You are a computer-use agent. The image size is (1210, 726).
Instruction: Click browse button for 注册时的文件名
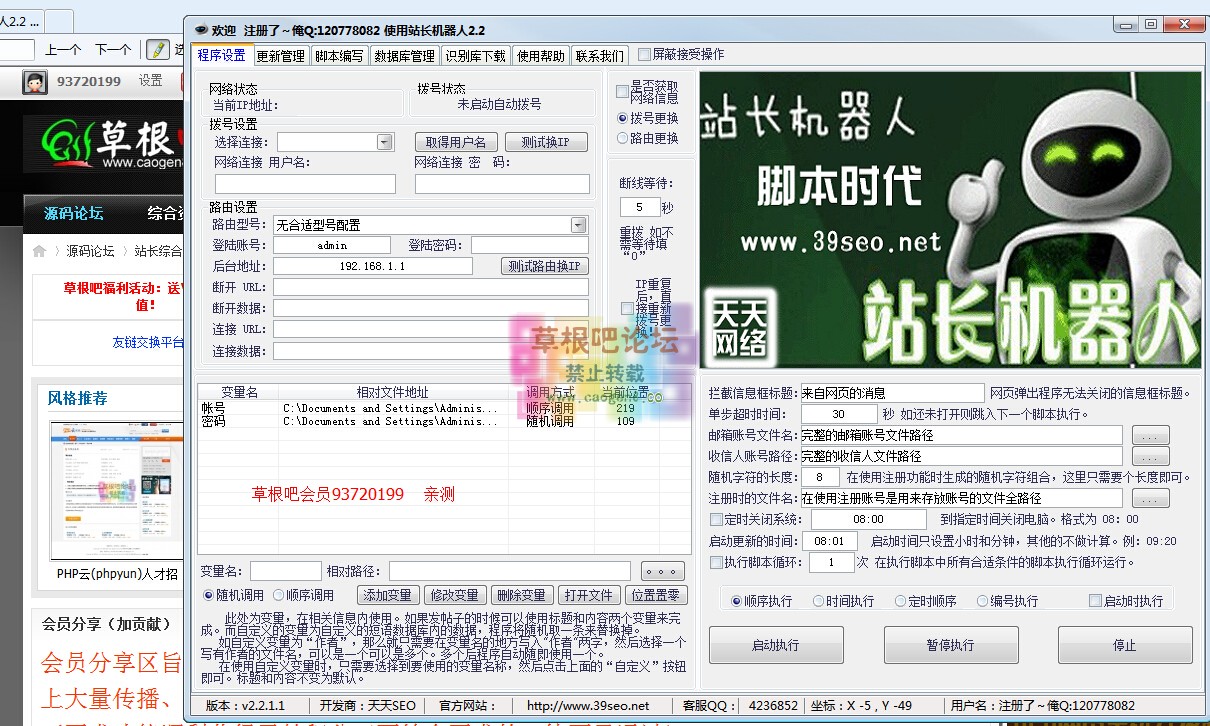pos(1150,498)
